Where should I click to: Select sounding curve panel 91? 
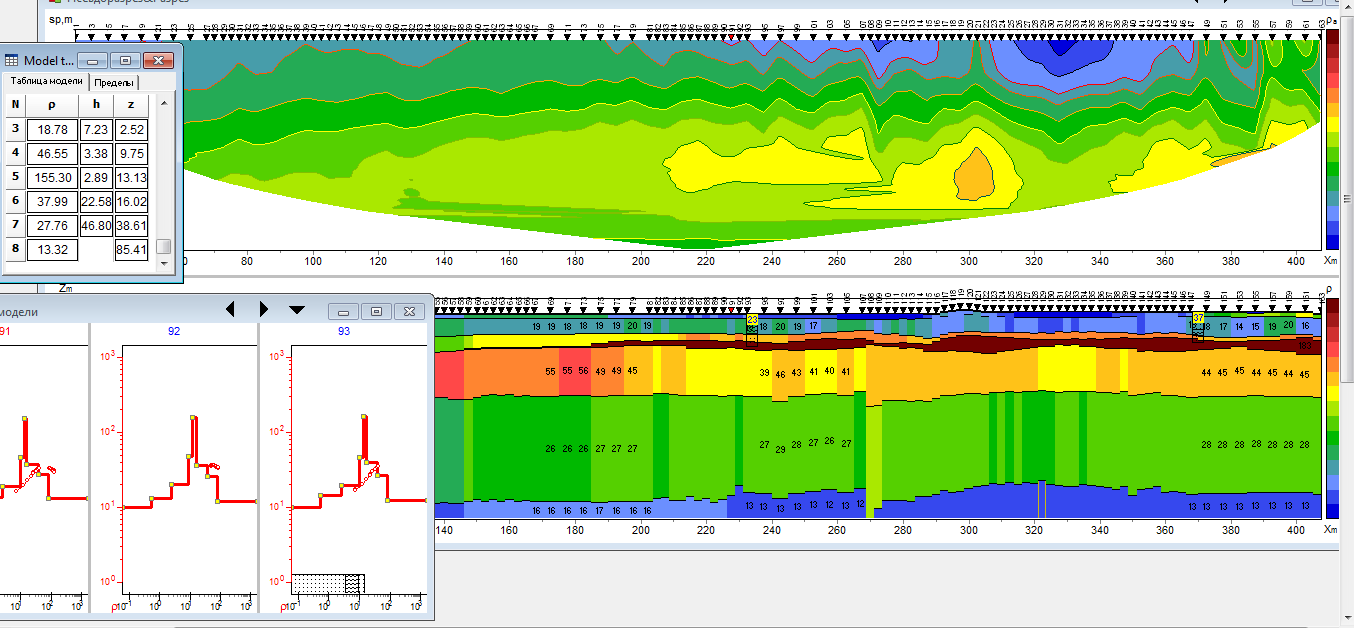(x=44, y=468)
